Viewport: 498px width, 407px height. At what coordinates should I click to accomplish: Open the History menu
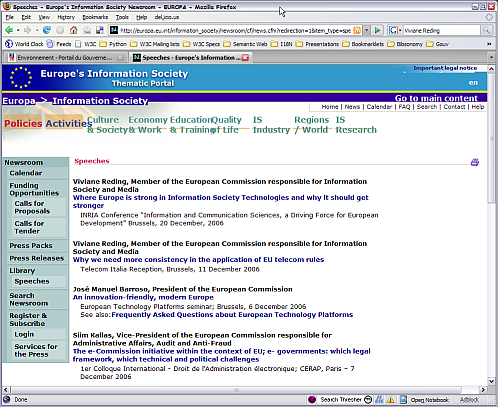pyautogui.click(x=66, y=17)
